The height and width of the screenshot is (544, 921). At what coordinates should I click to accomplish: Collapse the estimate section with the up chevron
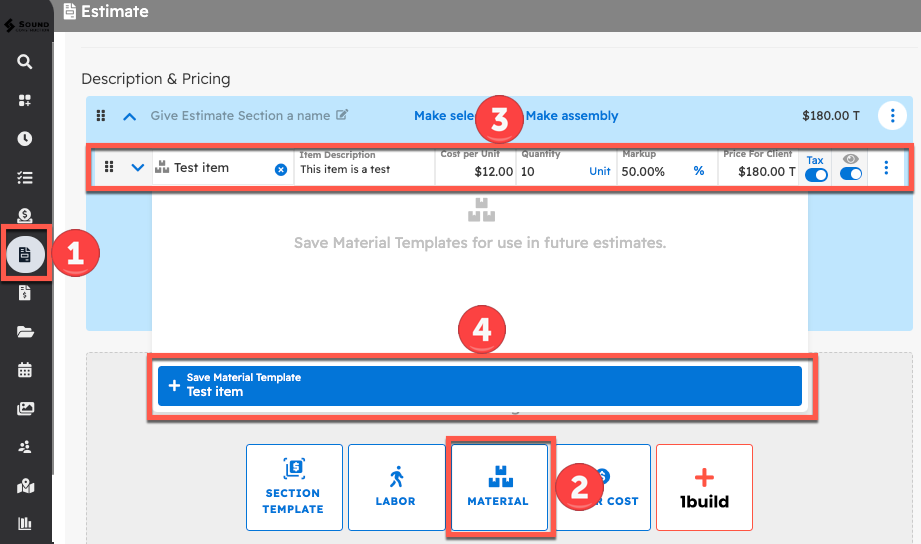129,116
